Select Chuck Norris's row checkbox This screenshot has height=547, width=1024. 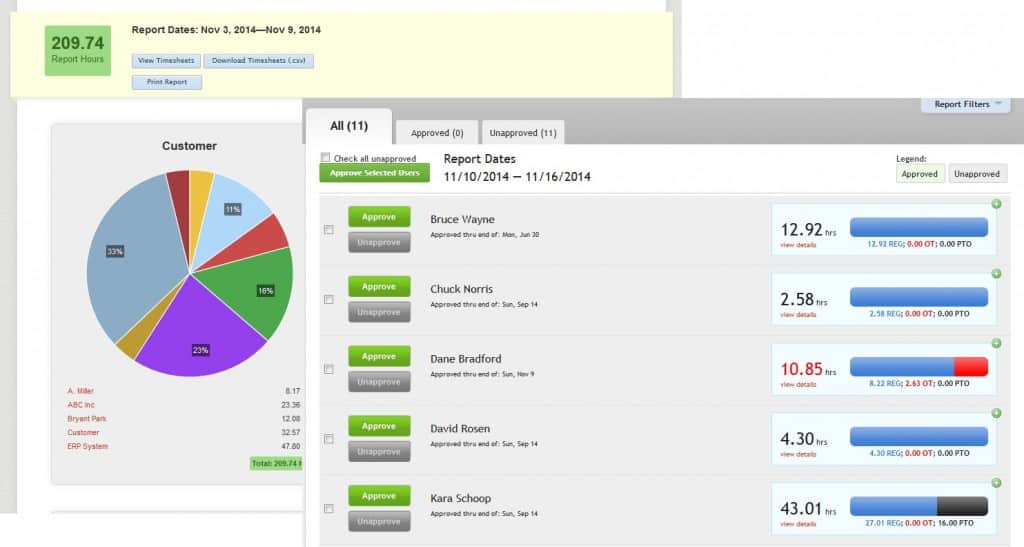[x=328, y=300]
